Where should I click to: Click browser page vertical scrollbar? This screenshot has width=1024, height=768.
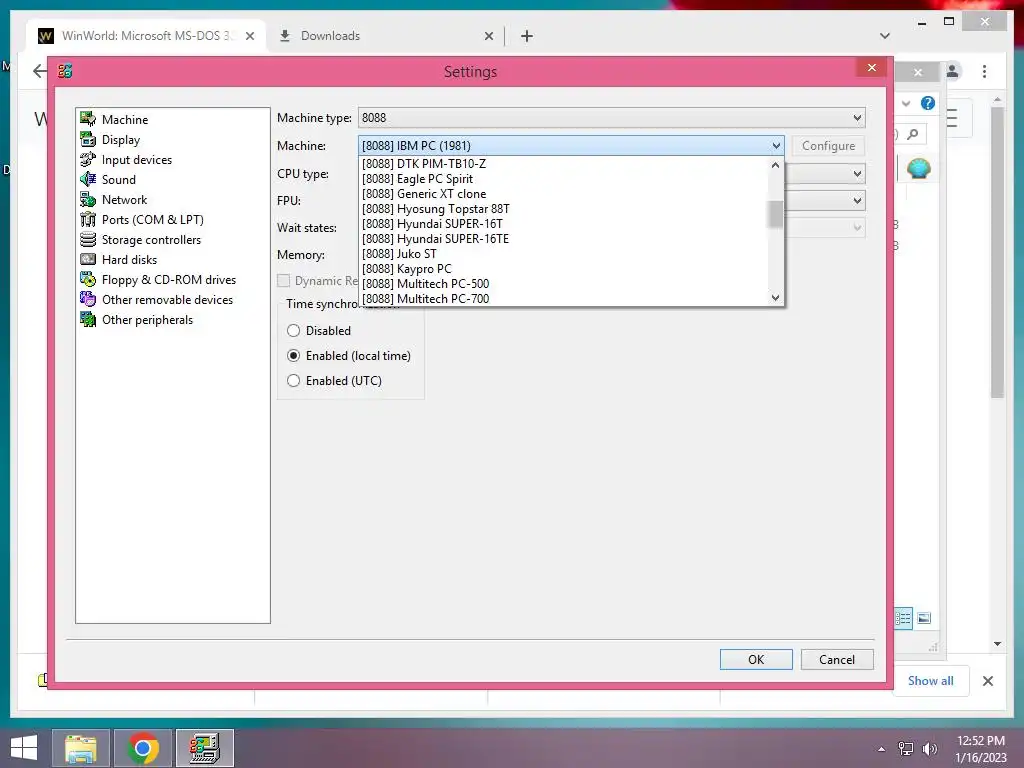coord(997,252)
